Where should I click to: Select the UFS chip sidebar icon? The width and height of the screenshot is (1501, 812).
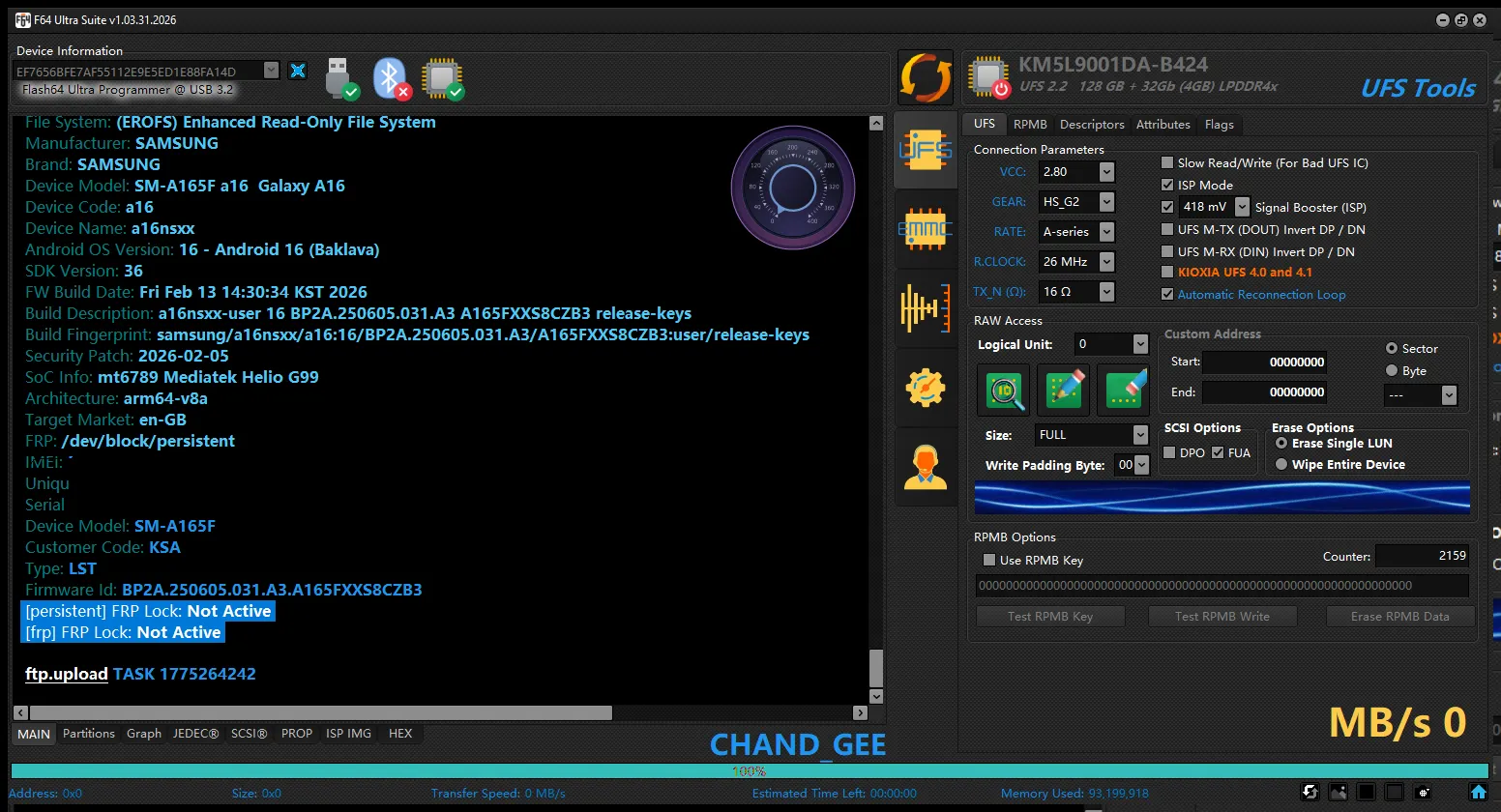coord(925,150)
